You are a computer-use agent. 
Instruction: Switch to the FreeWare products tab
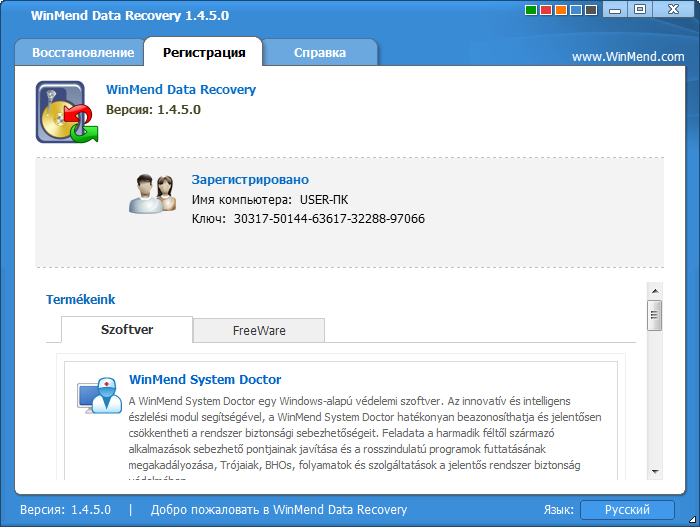click(x=259, y=330)
